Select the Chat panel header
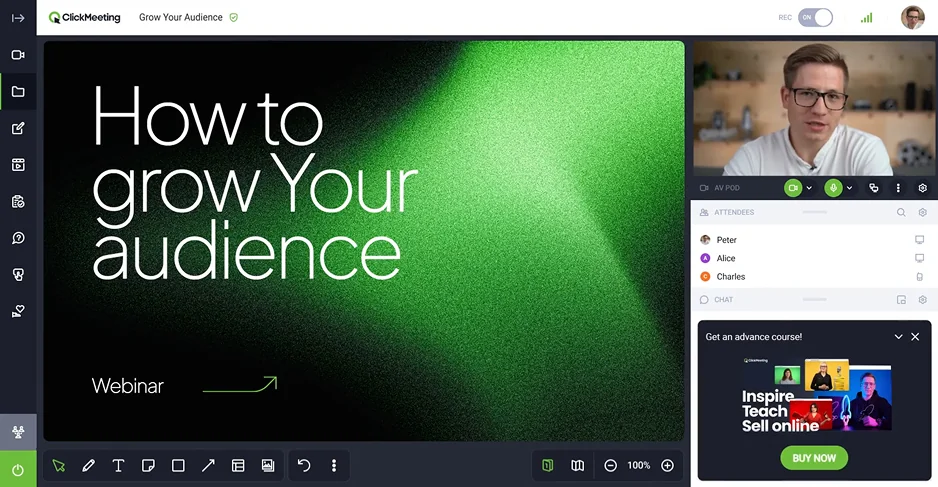 (x=814, y=300)
